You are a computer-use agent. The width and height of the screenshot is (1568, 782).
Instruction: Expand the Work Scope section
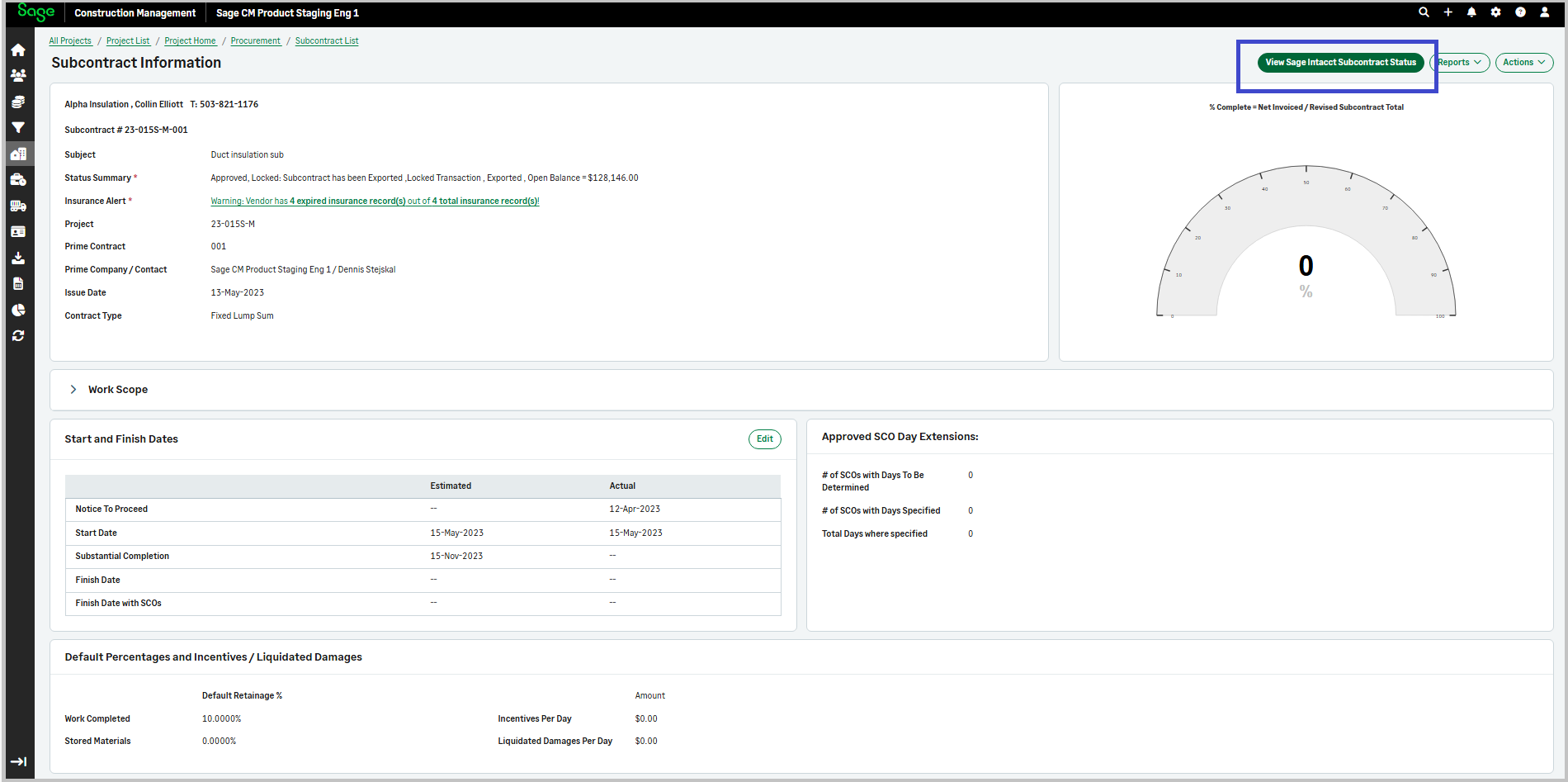73,390
